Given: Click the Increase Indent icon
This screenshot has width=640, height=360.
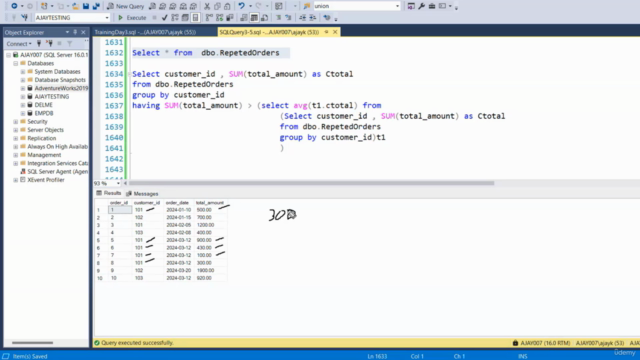Looking at the screenshot, I should click(x=313, y=18).
